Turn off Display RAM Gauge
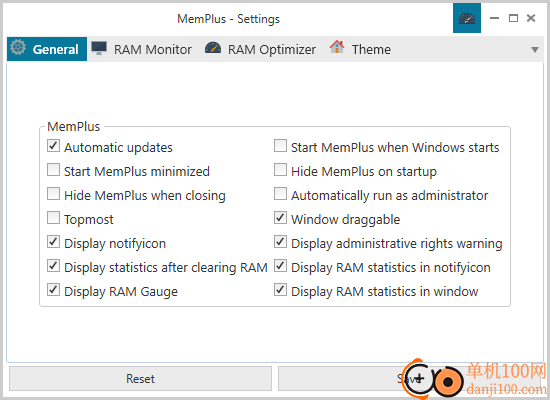Screen dimensions: 550x400 click(53, 290)
